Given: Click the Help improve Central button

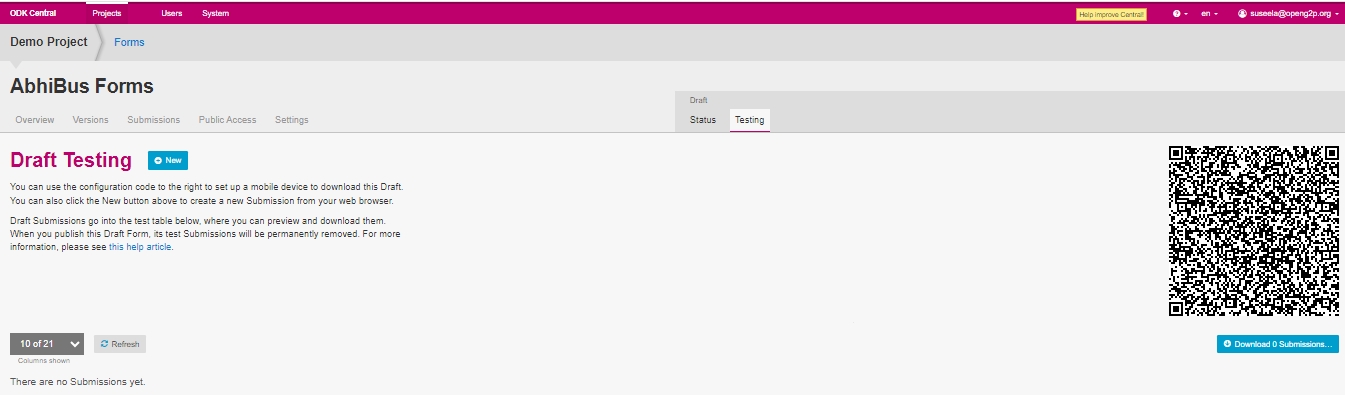Looking at the screenshot, I should [1111, 15].
